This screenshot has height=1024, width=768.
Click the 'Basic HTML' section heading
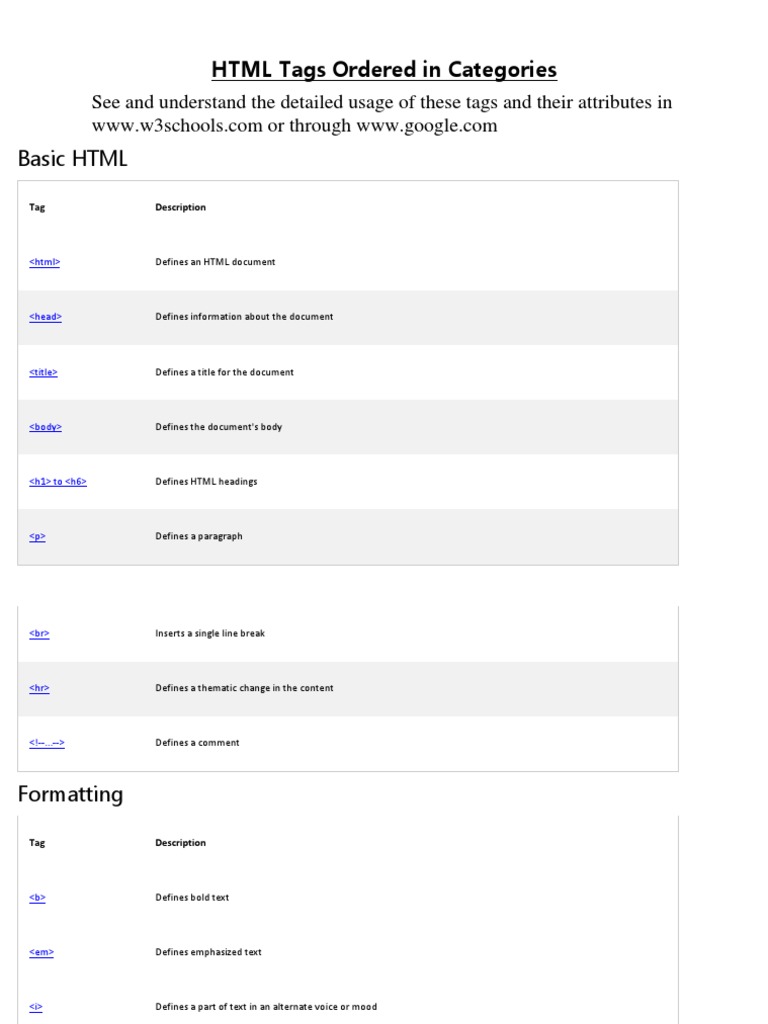tap(73, 159)
